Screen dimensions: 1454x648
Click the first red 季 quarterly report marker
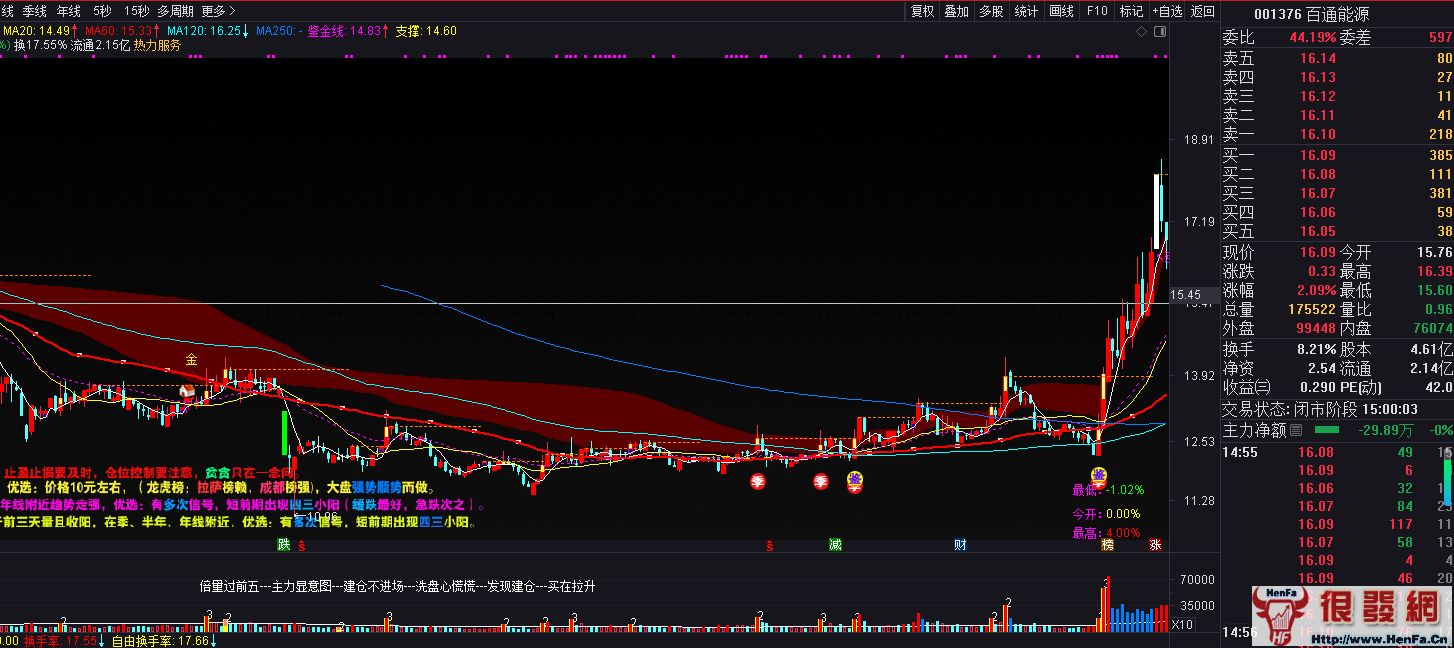tap(758, 481)
